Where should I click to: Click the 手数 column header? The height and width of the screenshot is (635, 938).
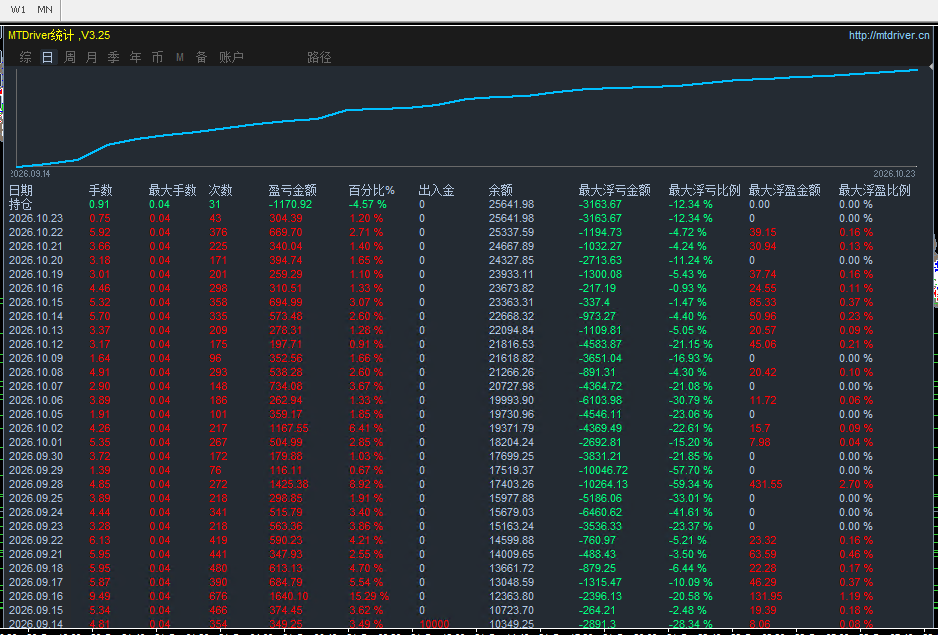[100, 190]
